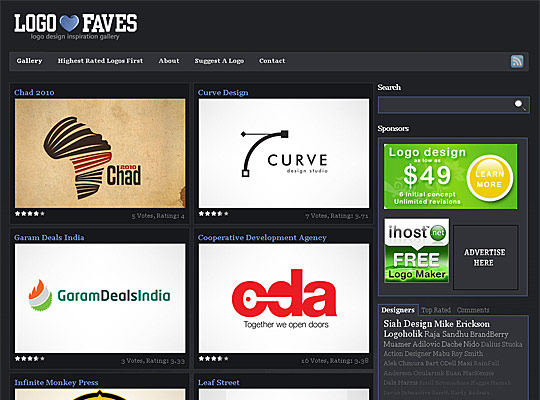This screenshot has width=540, height=400.
Task: Click the $49 Logo design banner
Action: (x=450, y=176)
